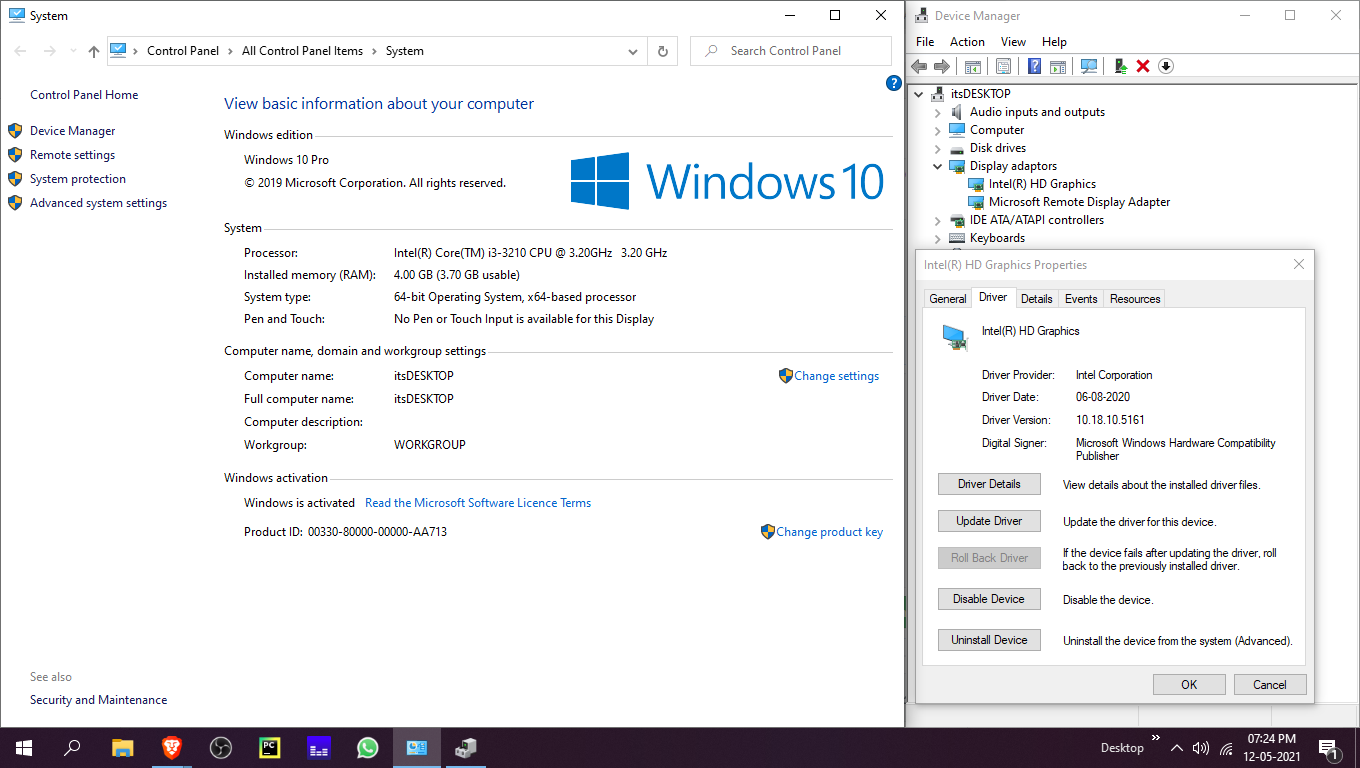This screenshot has height=768, width=1360.
Task: Click the Search Control Panel field
Action: [x=790, y=51]
